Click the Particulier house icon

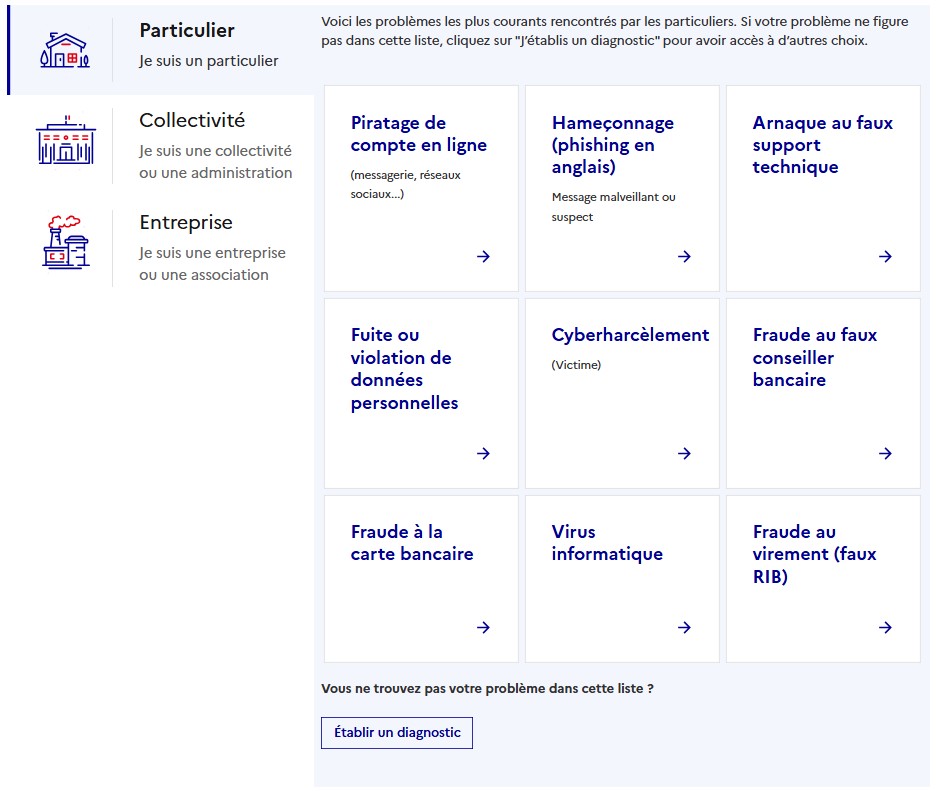tap(65, 49)
